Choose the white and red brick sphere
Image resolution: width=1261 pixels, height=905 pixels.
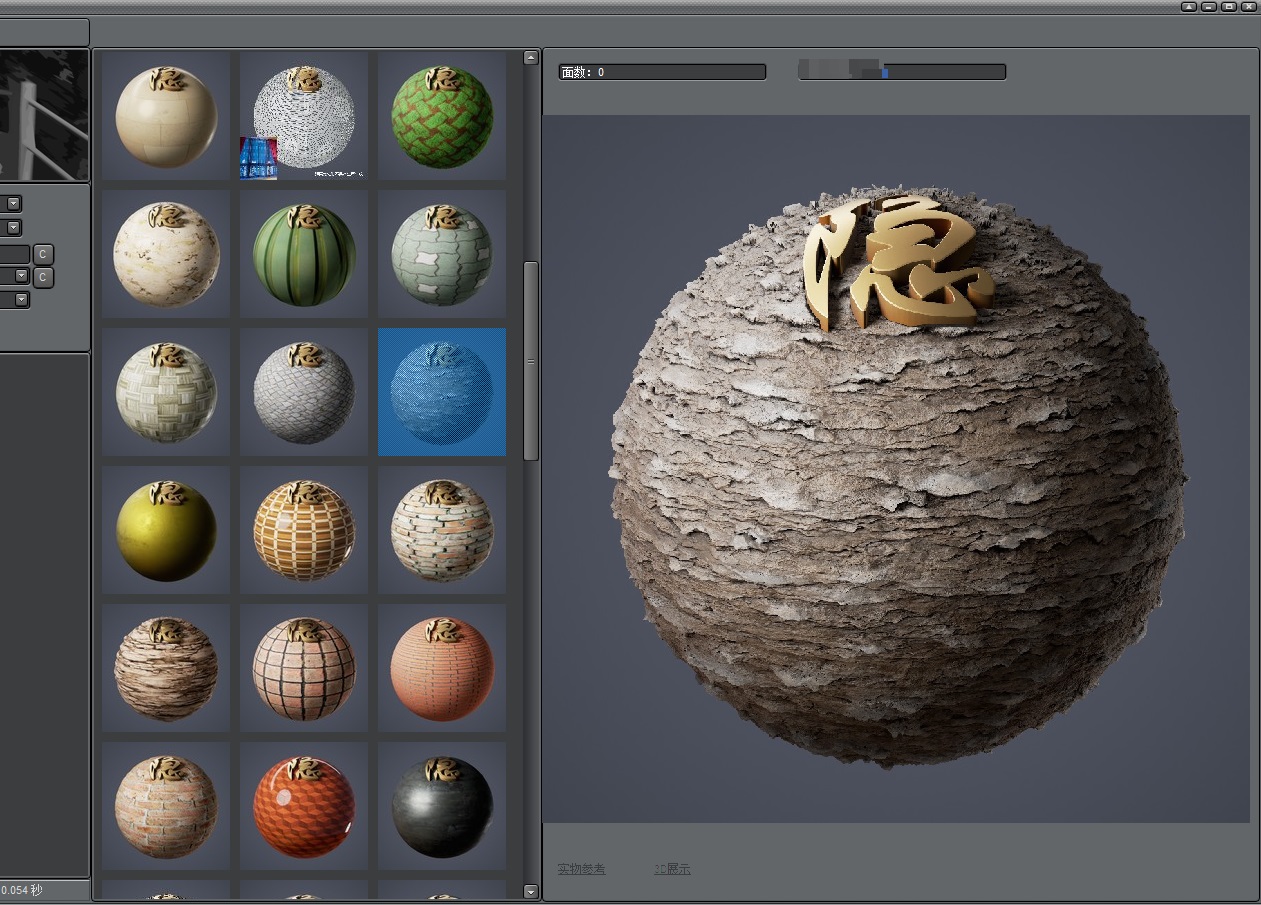pos(442,530)
